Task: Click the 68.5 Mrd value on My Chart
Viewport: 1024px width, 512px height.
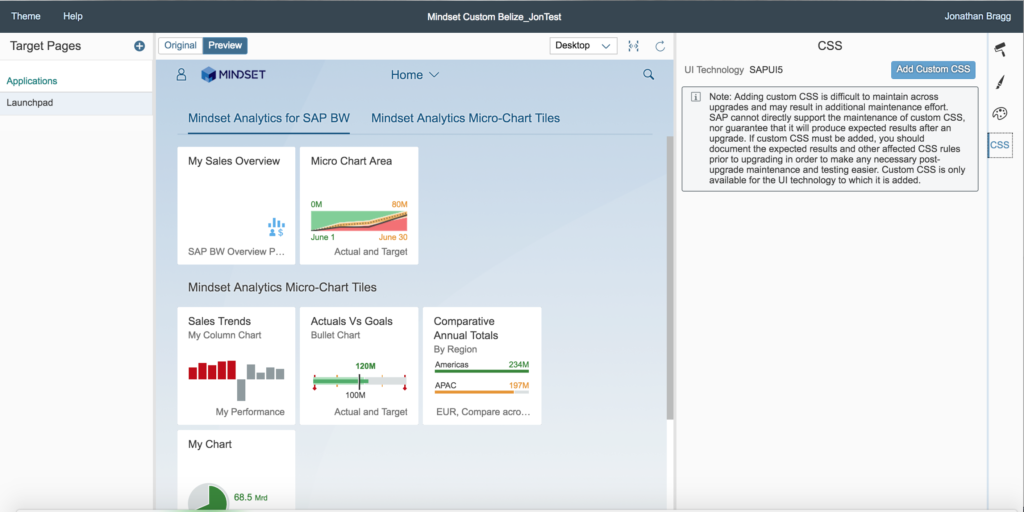Action: click(x=251, y=498)
